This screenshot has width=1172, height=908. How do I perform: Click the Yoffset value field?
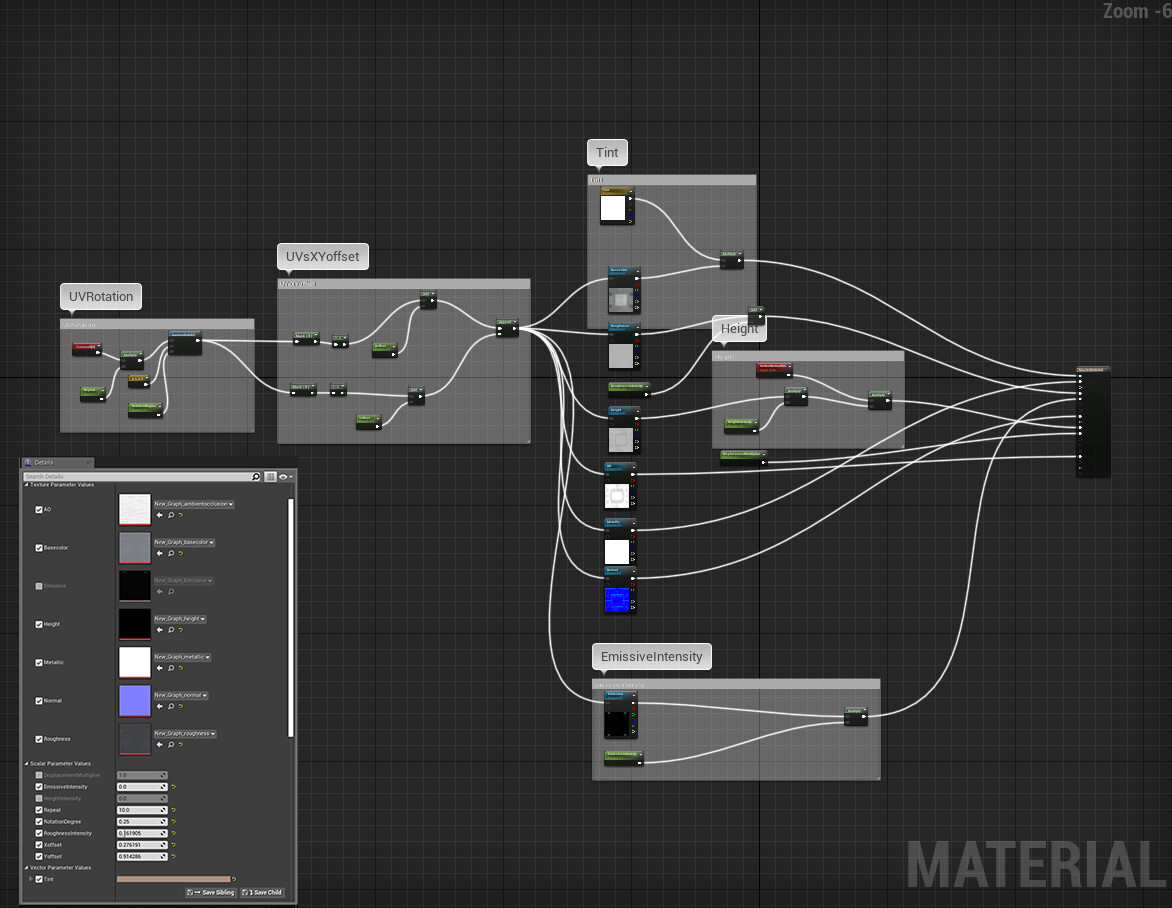point(142,856)
